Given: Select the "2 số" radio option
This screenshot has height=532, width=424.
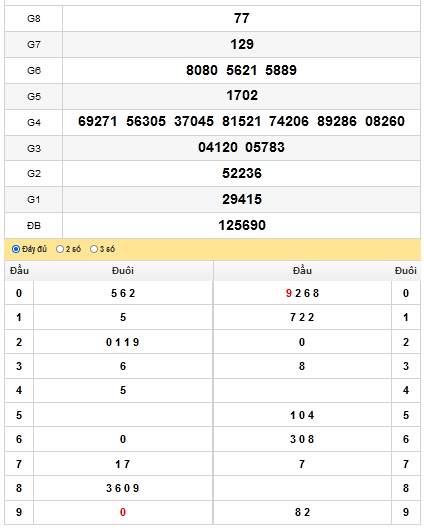Looking at the screenshot, I should [x=60, y=249].
